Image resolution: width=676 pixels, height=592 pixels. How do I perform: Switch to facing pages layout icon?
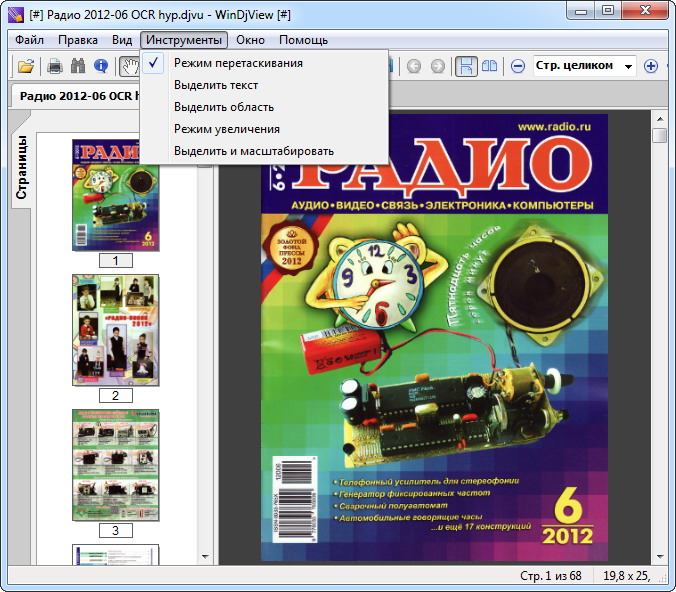click(x=489, y=66)
